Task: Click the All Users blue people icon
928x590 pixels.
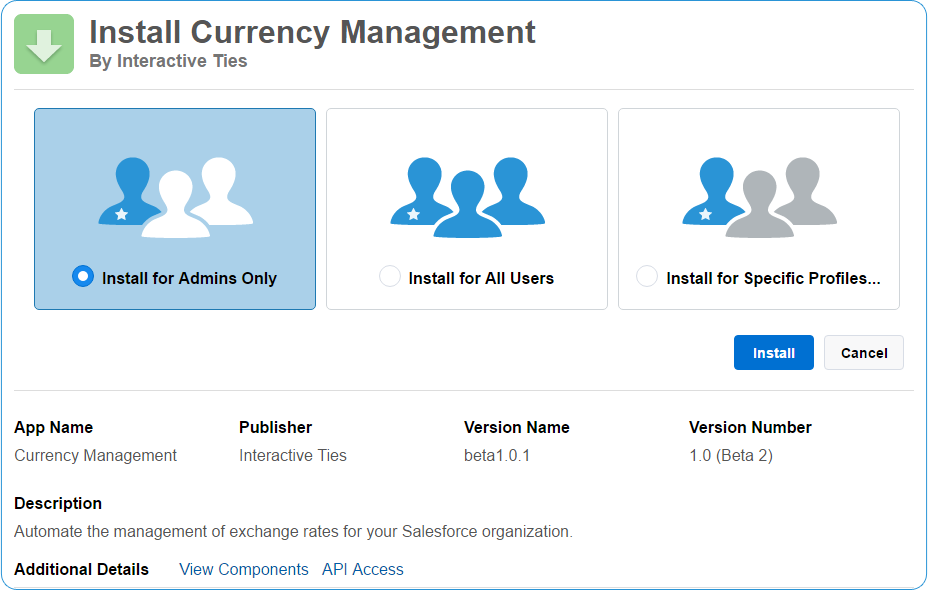Action: pyautogui.click(x=468, y=198)
